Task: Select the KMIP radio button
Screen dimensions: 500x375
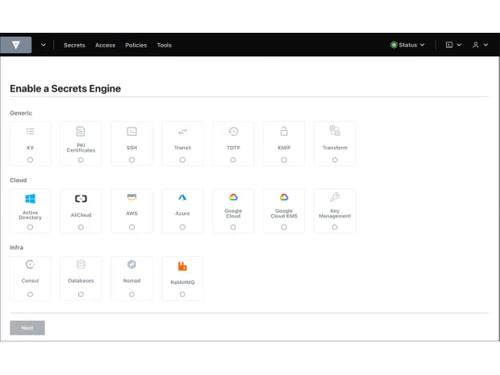Action: pyautogui.click(x=284, y=160)
